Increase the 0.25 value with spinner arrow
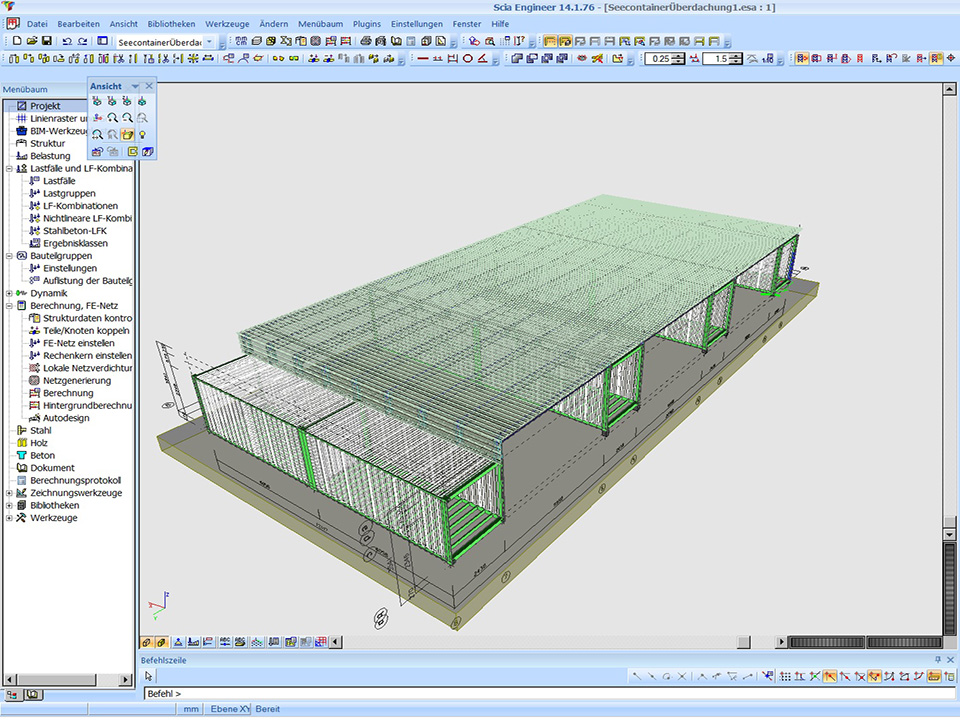 679,55
